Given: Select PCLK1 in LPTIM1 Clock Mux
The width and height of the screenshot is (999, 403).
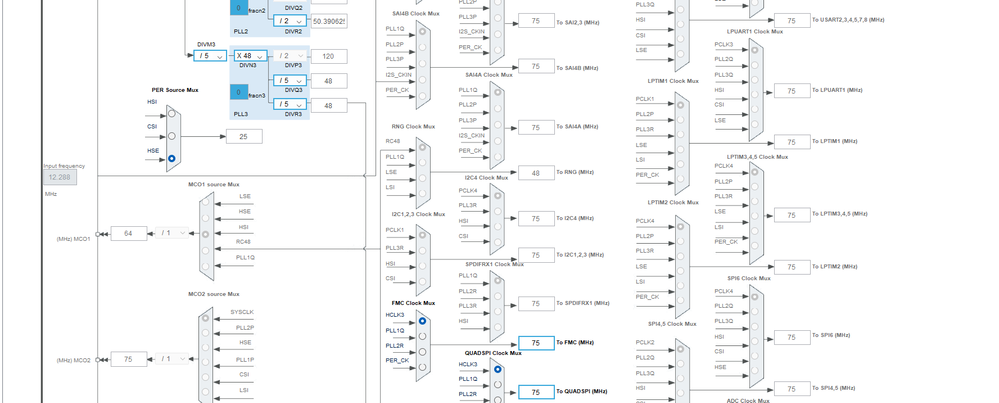Looking at the screenshot, I should pyautogui.click(x=682, y=104).
